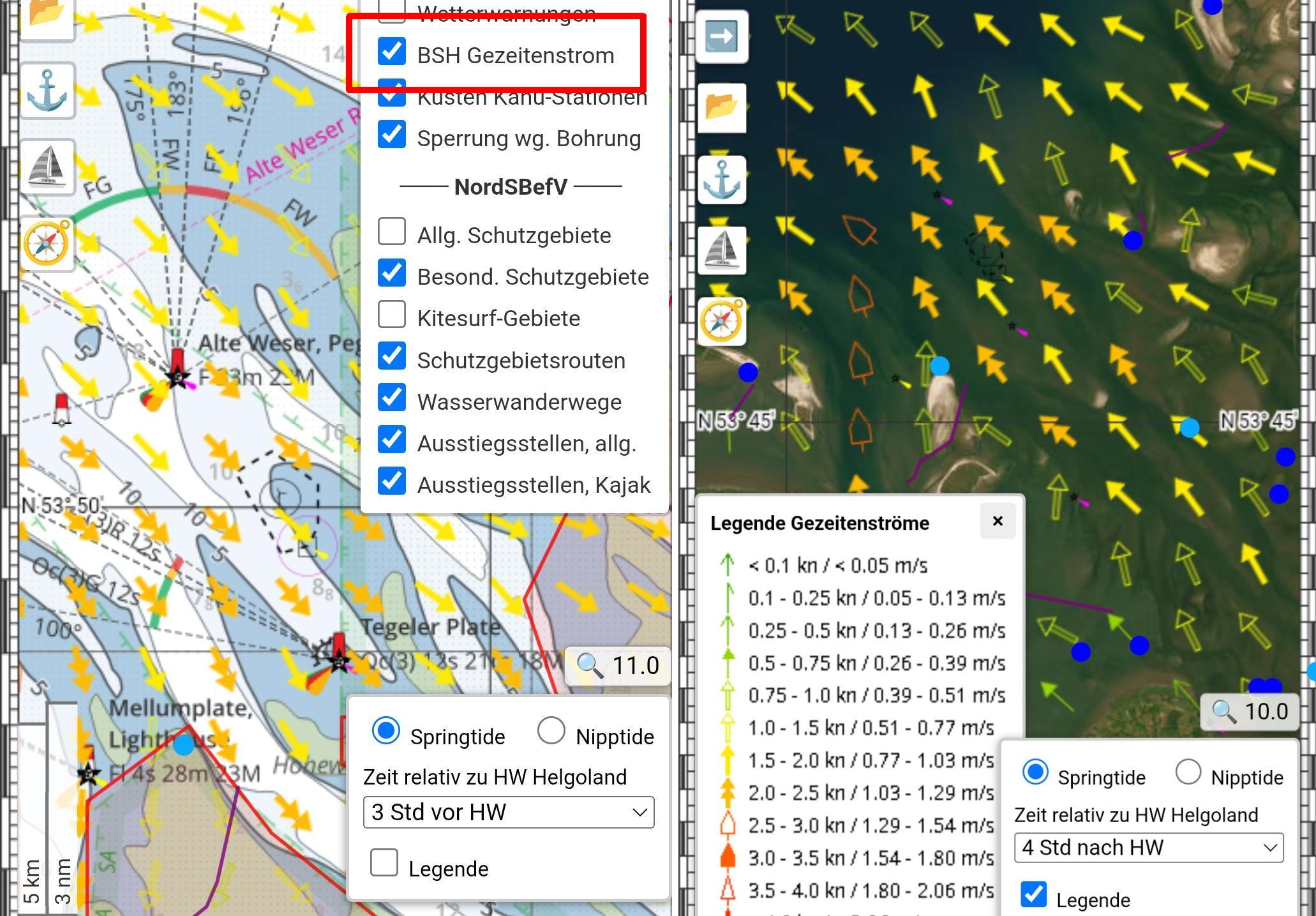Viewport: 1316px width, 916px height.
Task: Click the folder icon on right map
Action: pos(722,108)
